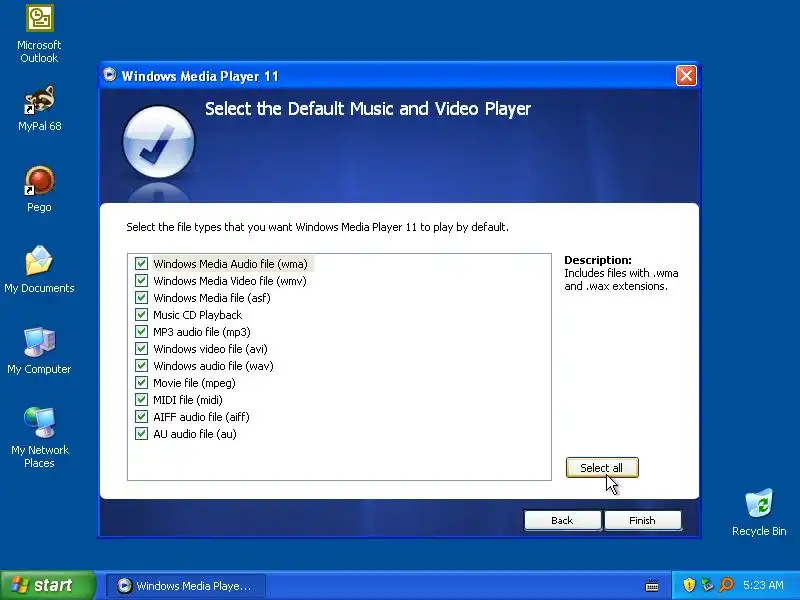This screenshot has height=600, width=800.
Task: Select the Windows video file (avi) row text
Action: coord(210,348)
